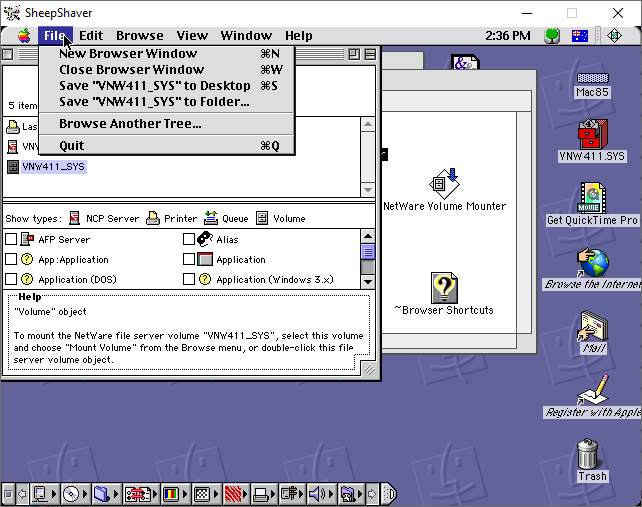The image size is (642, 507).
Task: Click the Control Strip right scroll arrow
Action: (372, 494)
